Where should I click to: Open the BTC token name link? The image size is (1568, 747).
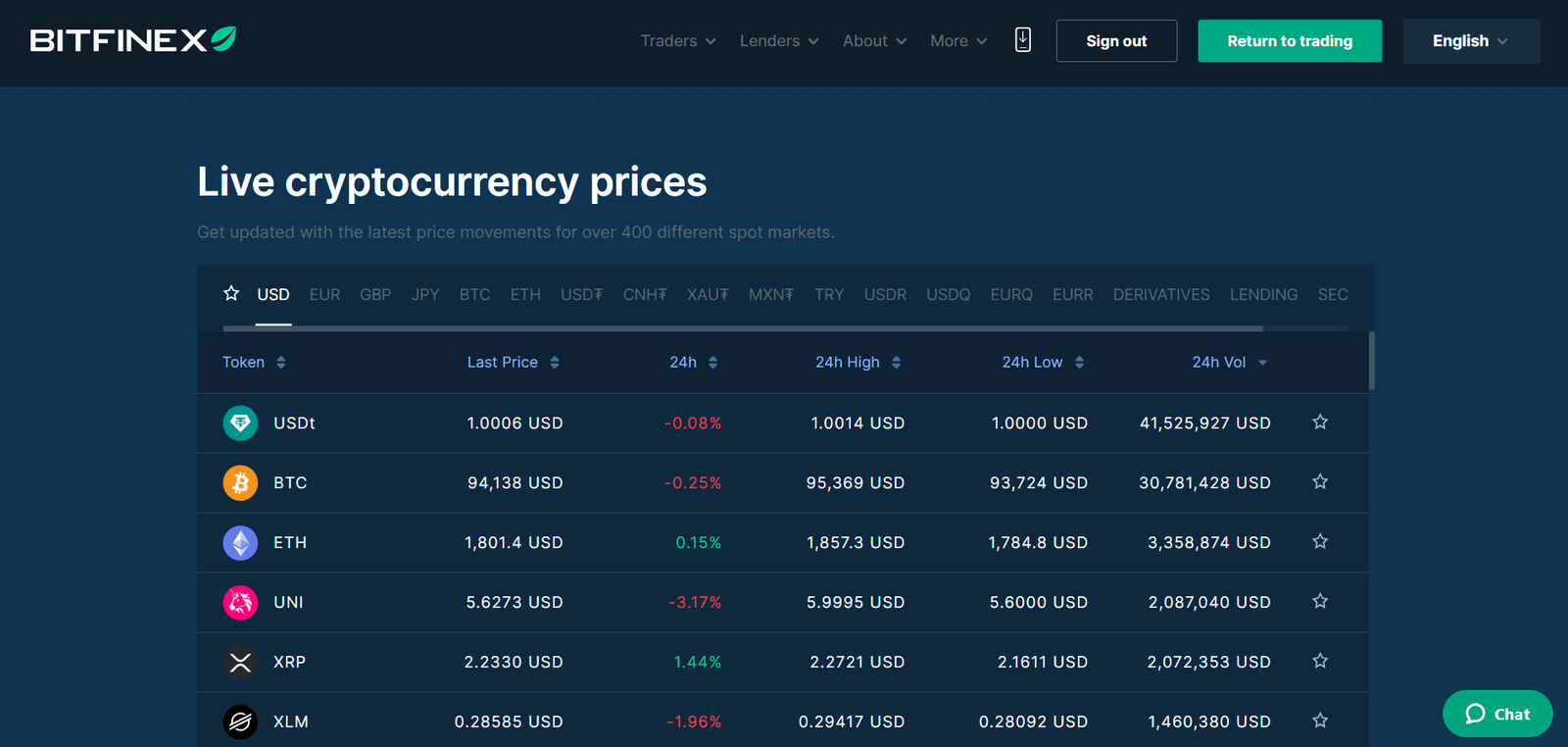pos(290,482)
